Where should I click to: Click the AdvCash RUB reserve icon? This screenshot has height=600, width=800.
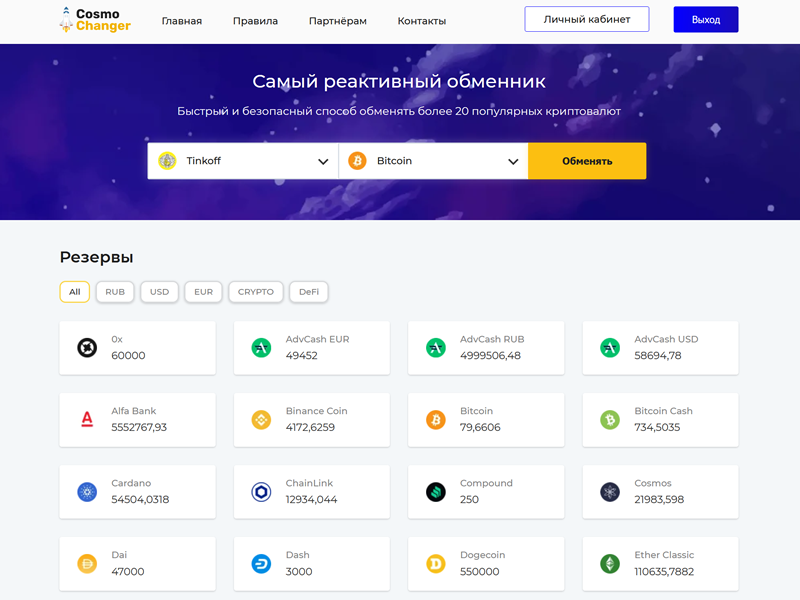[436, 347]
